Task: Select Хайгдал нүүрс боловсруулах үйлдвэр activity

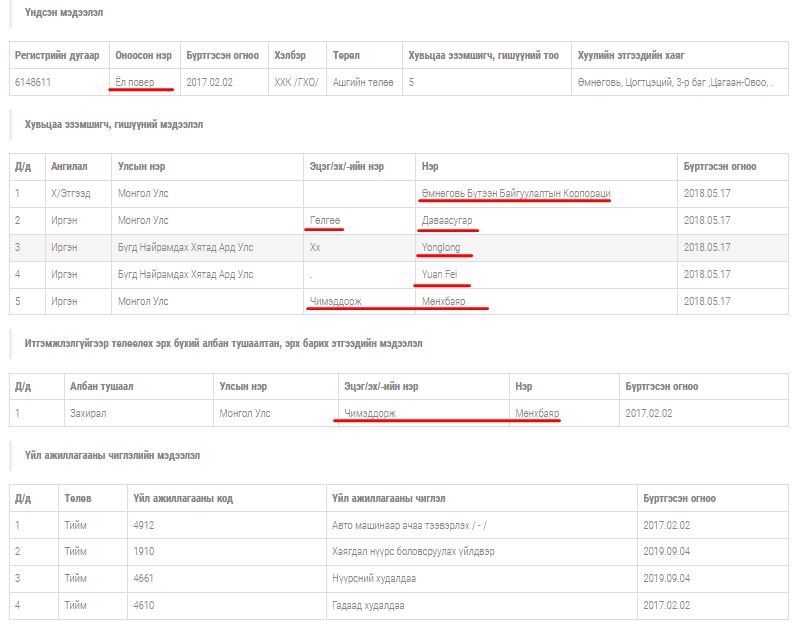Action: (412, 551)
